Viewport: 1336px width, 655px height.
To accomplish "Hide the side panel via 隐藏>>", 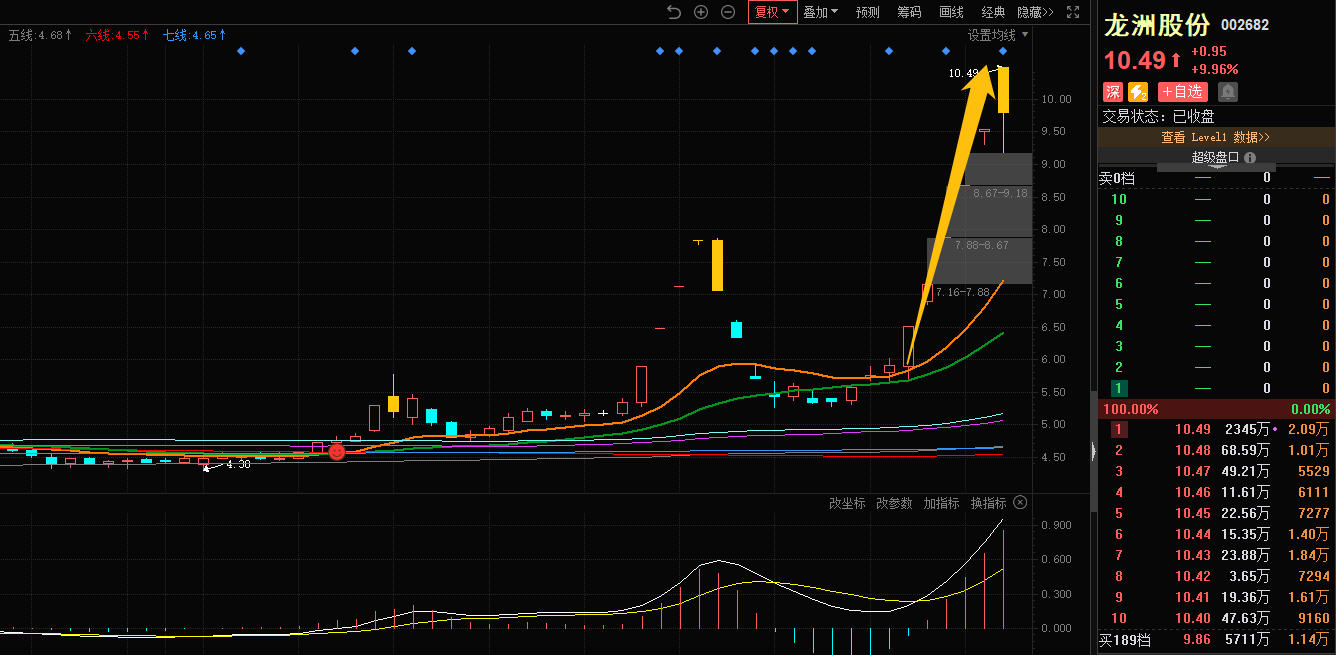I will tap(1035, 12).
